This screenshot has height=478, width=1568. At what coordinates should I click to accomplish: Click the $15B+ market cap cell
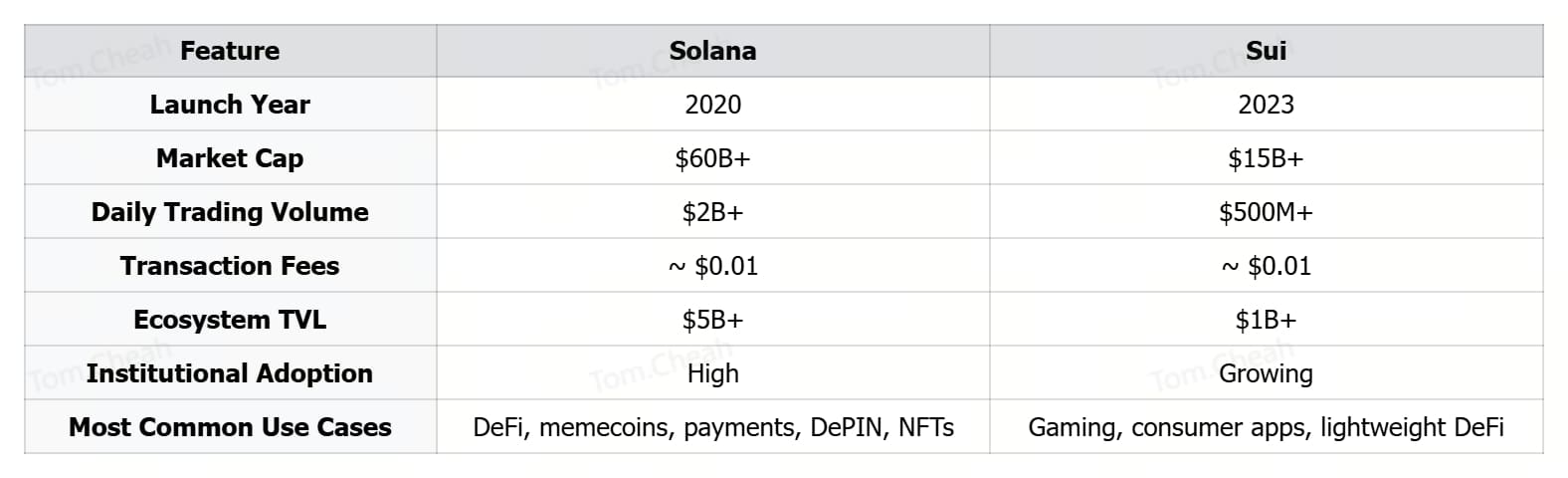coord(1266,158)
